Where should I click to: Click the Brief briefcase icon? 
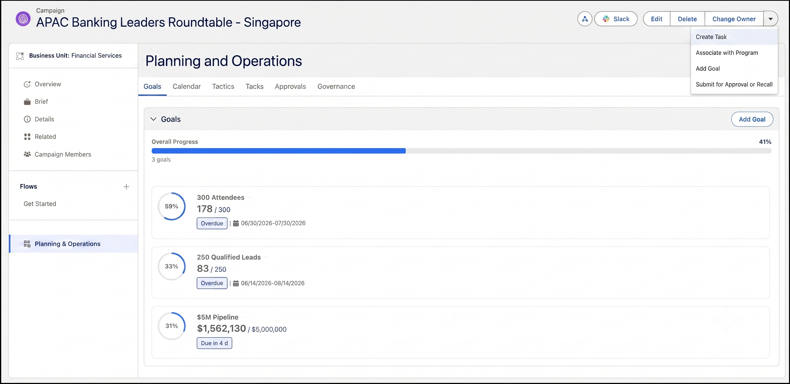(x=27, y=102)
